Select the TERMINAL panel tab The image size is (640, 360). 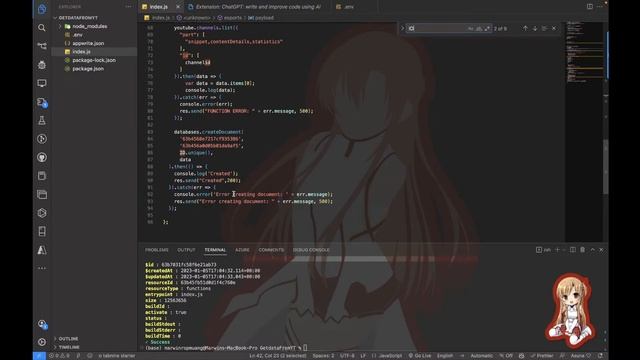(215, 250)
